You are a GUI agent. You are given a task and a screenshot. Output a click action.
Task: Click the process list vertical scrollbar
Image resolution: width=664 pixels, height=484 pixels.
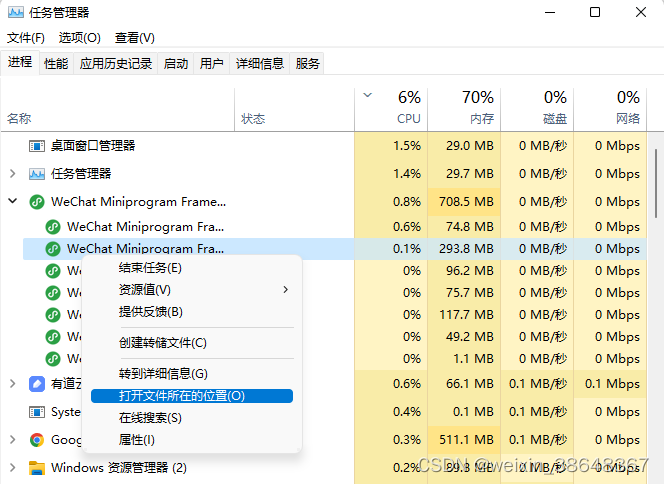coord(656,183)
